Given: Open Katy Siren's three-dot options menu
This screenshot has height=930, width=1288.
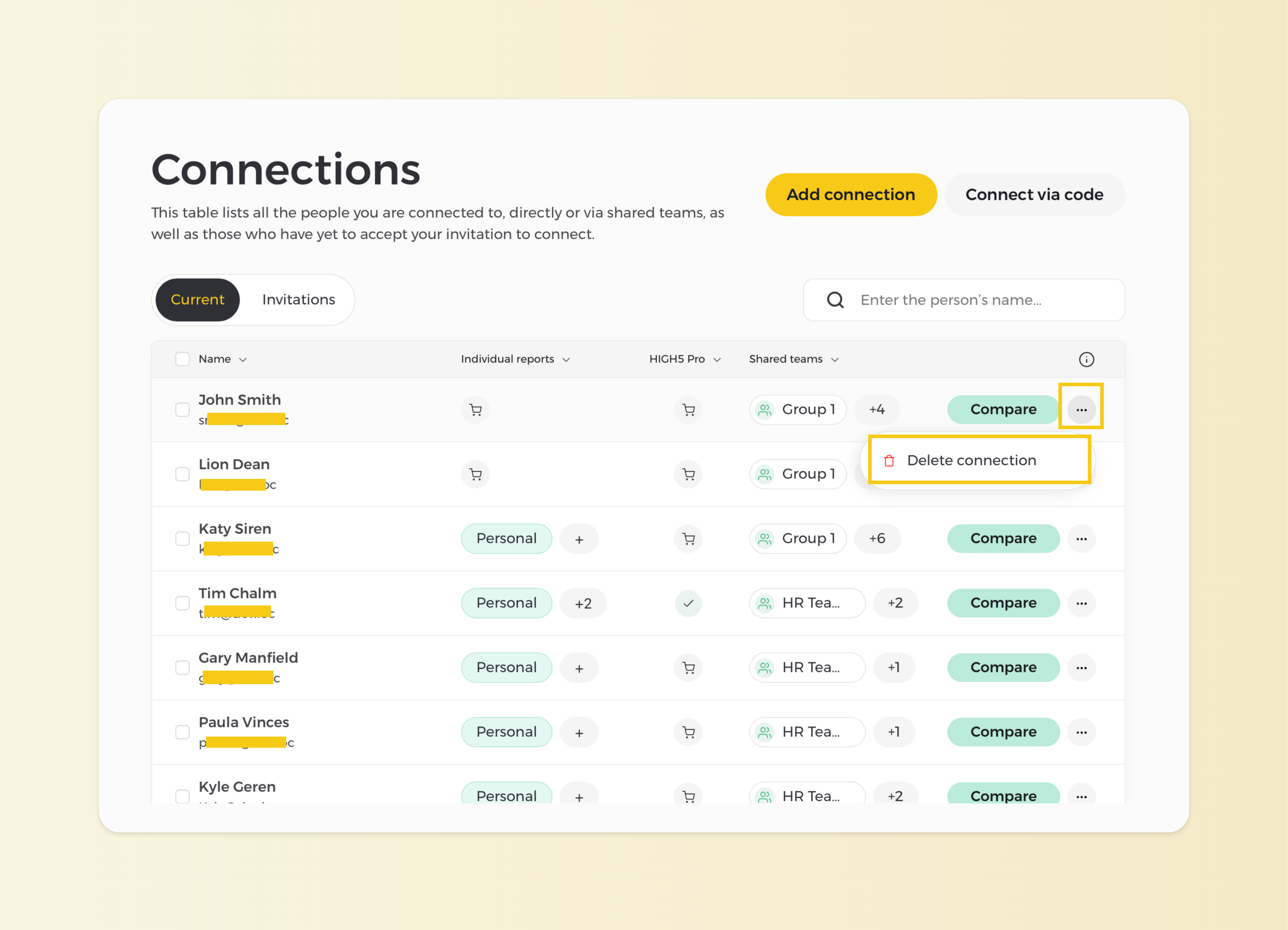Looking at the screenshot, I should 1081,538.
